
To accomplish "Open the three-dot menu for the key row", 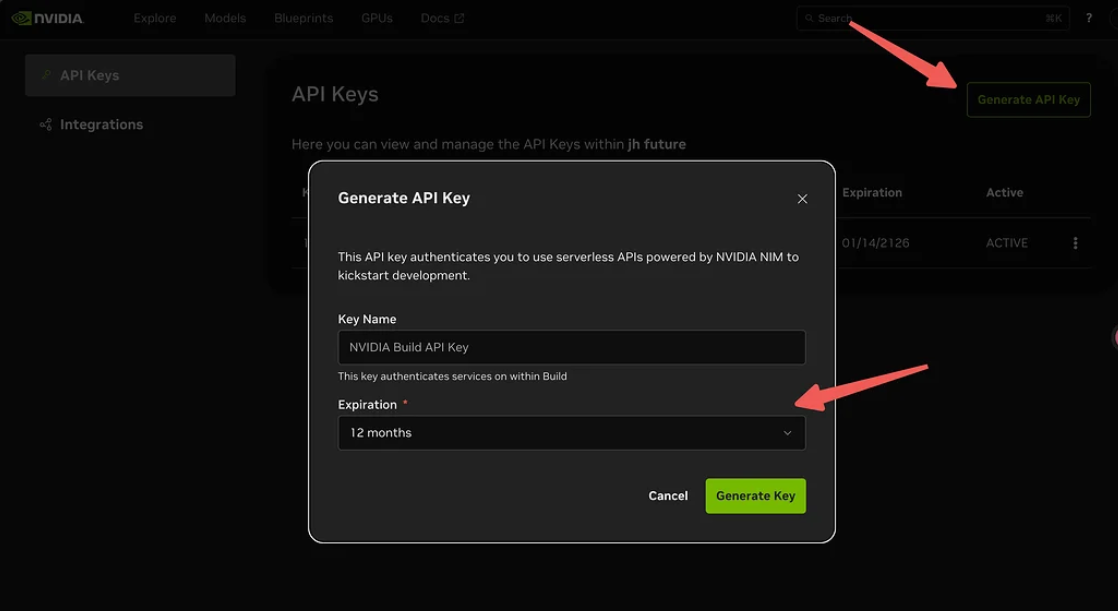I will (x=1075, y=243).
